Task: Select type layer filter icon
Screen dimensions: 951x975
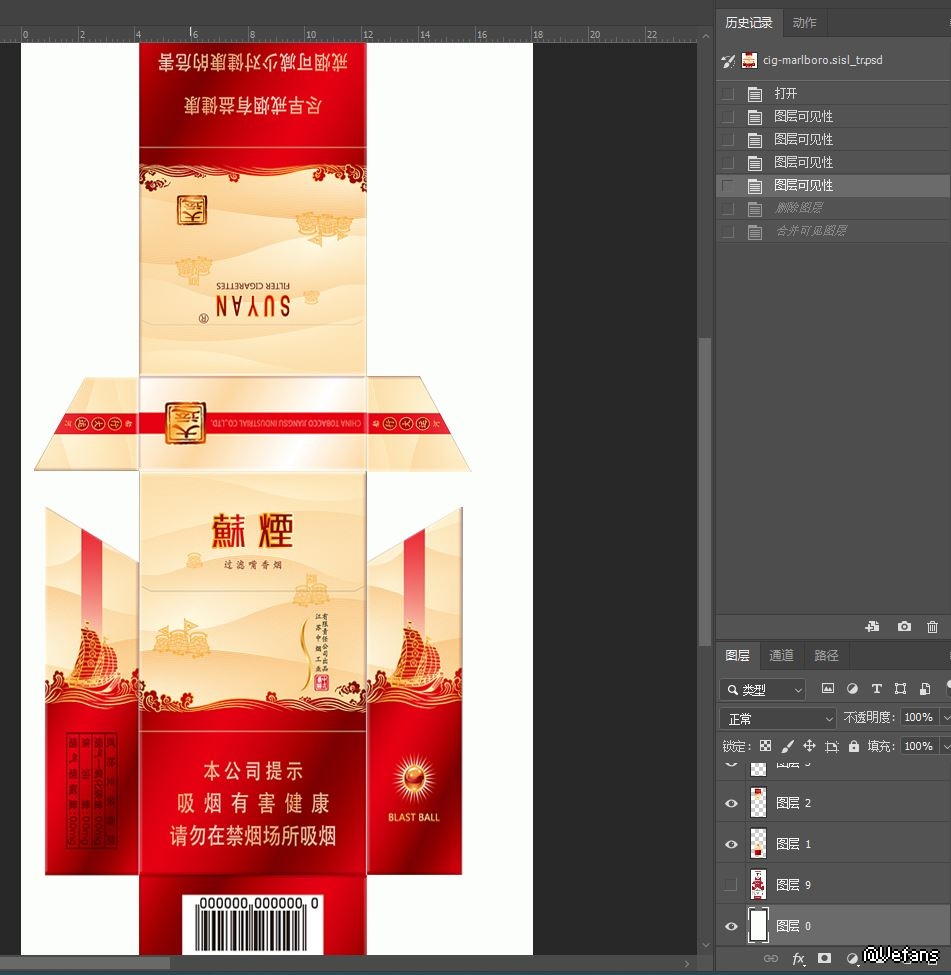Action: (x=876, y=688)
